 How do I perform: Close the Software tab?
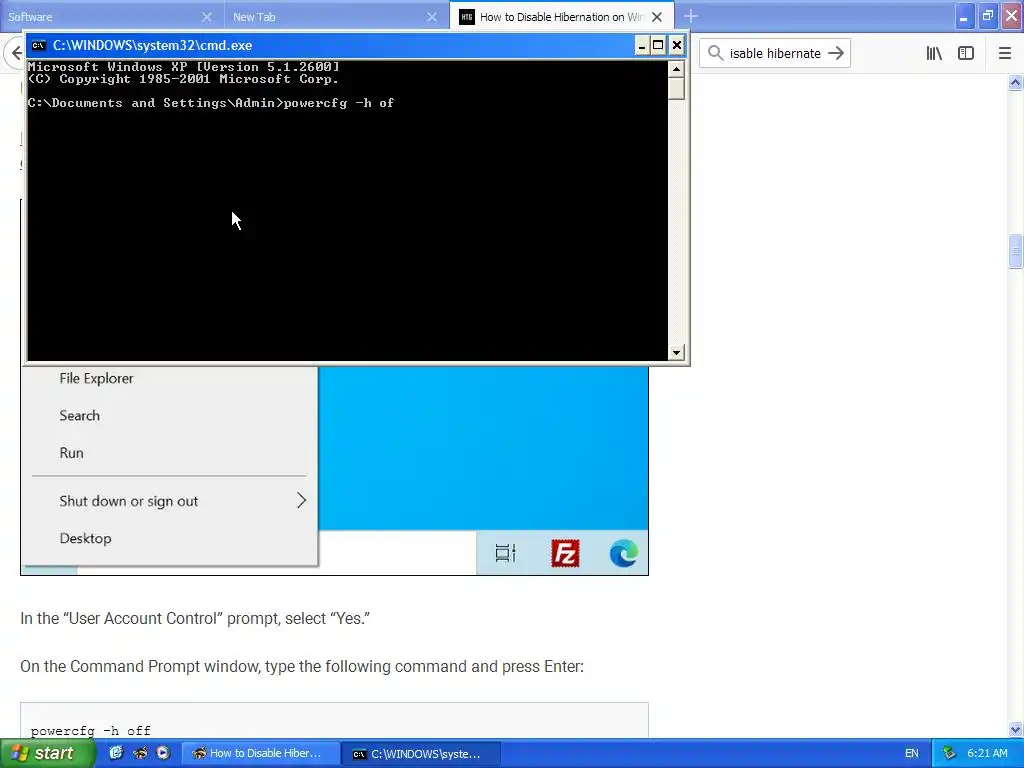click(207, 17)
